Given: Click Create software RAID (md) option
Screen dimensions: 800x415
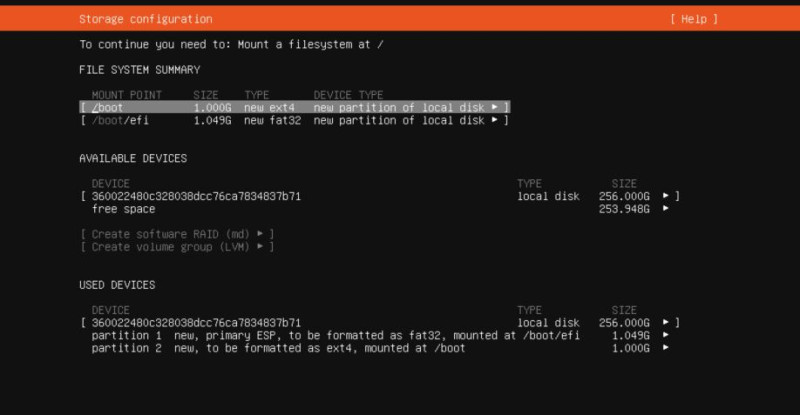Looking at the screenshot, I should pos(177,234).
